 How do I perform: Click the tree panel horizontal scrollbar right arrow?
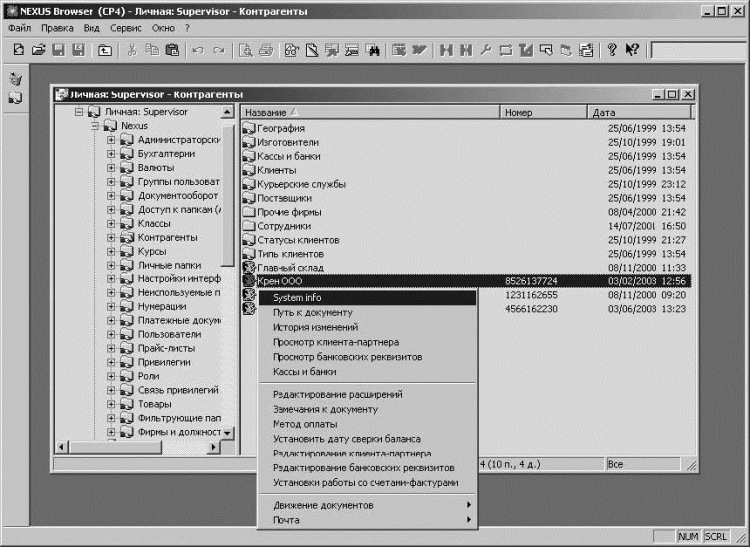[x=213, y=447]
